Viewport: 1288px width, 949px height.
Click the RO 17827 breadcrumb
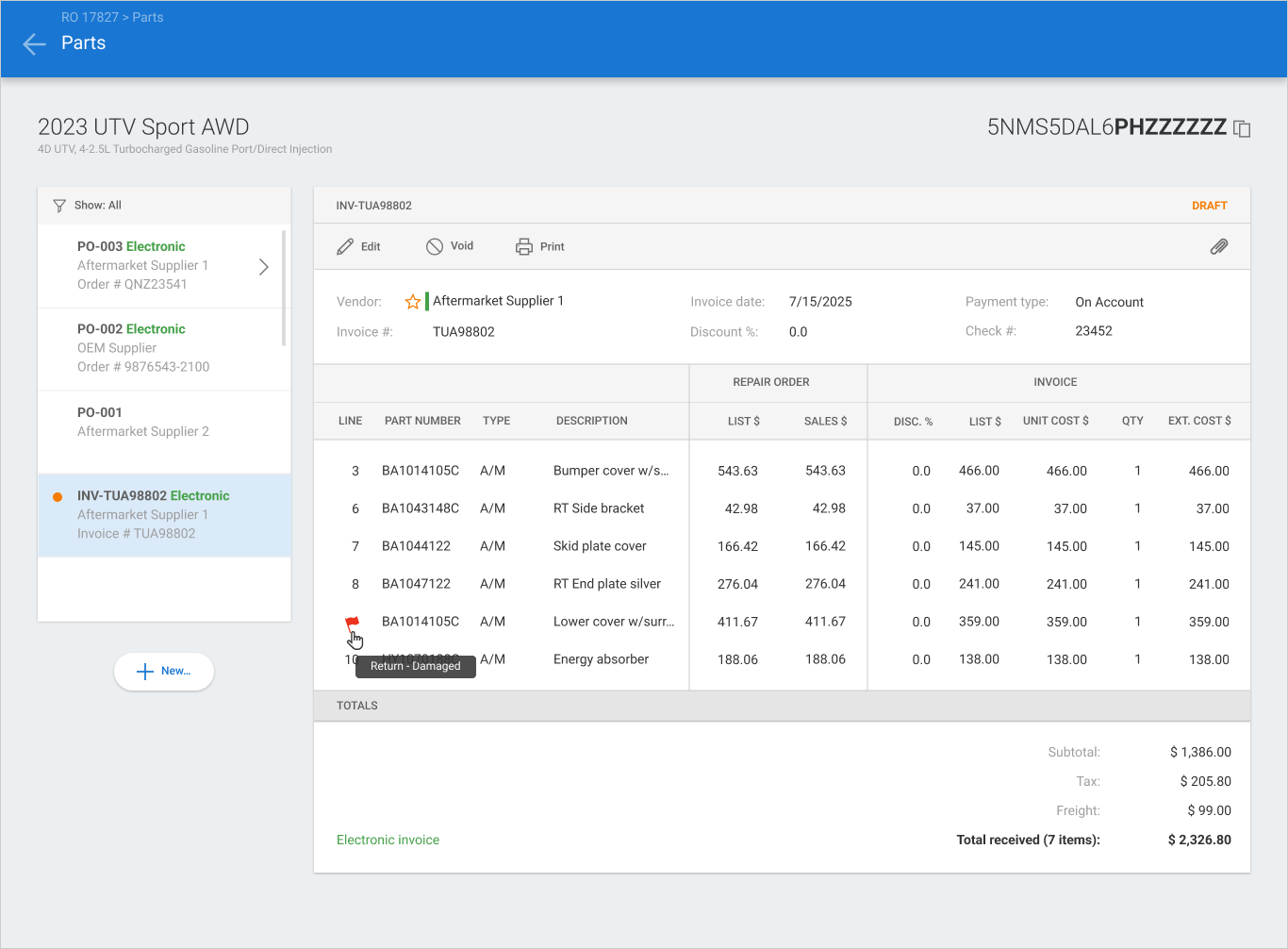pyautogui.click(x=91, y=17)
